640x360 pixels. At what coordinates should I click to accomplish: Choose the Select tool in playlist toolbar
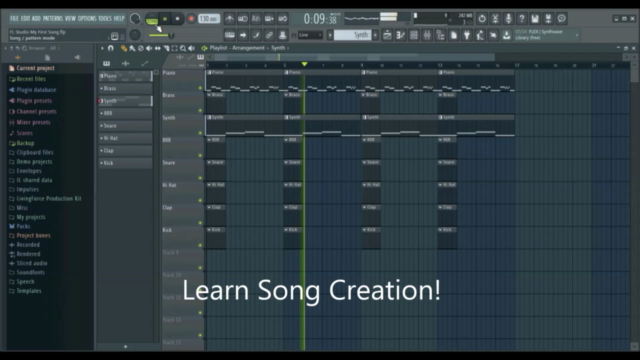coord(175,48)
